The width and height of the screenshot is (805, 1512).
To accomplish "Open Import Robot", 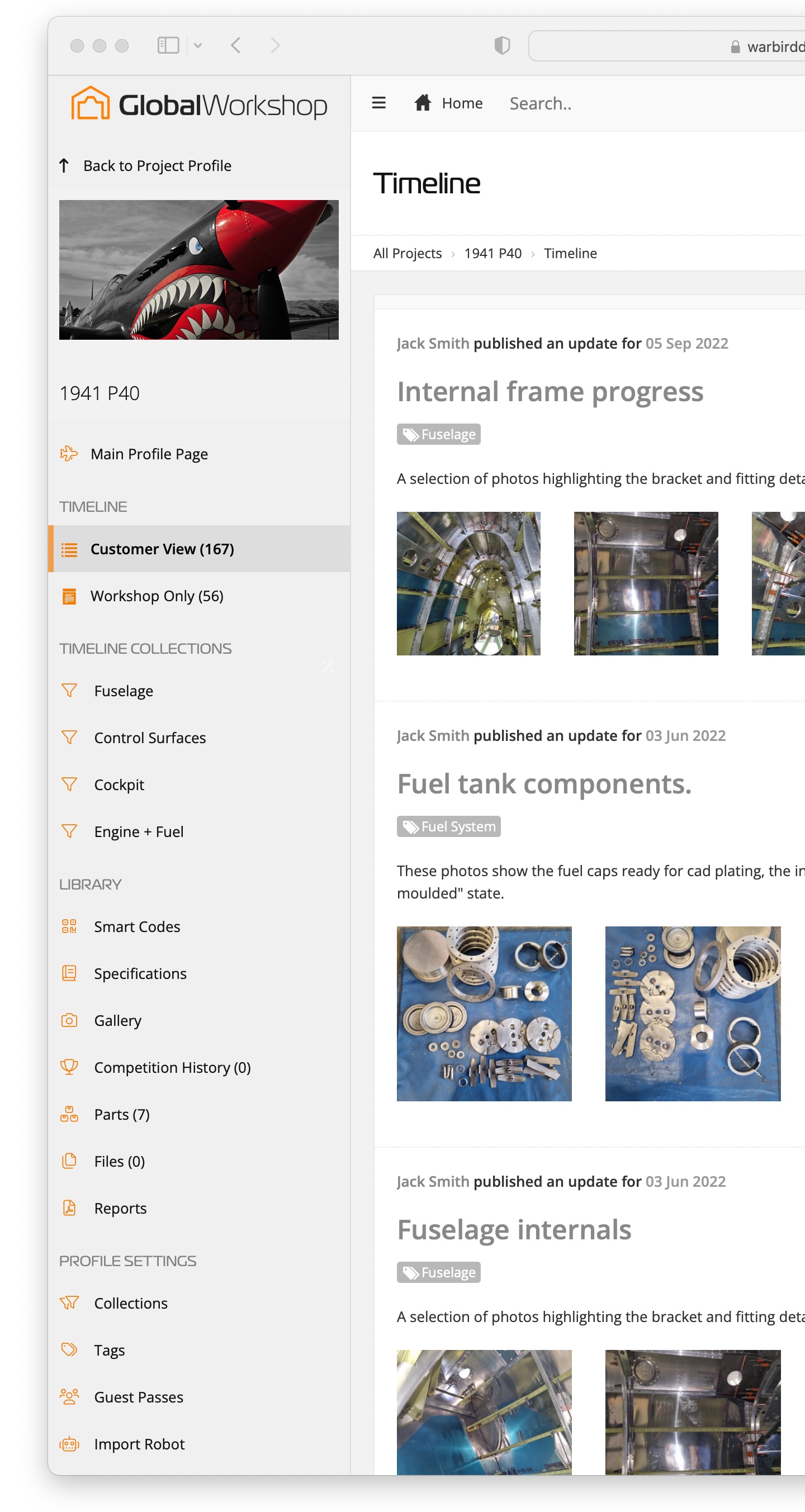I will point(139,1444).
